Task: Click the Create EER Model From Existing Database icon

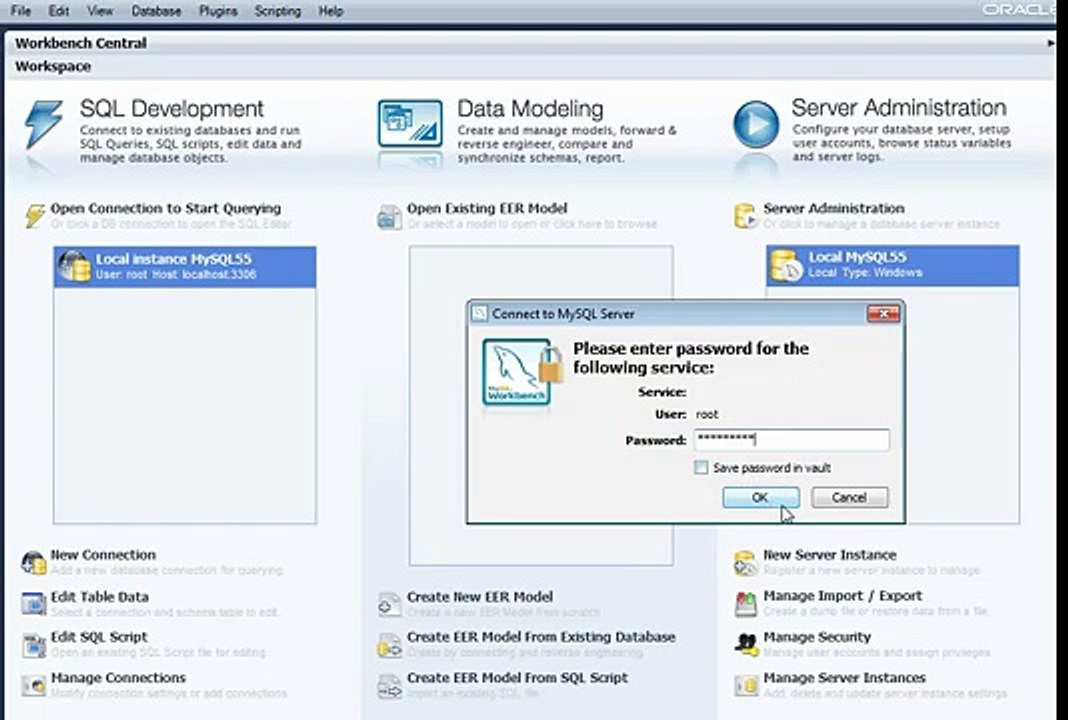Action: tap(390, 646)
